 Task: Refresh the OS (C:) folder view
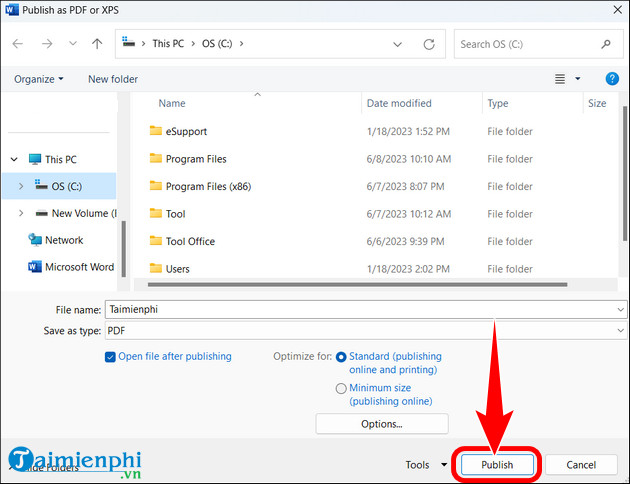(429, 44)
